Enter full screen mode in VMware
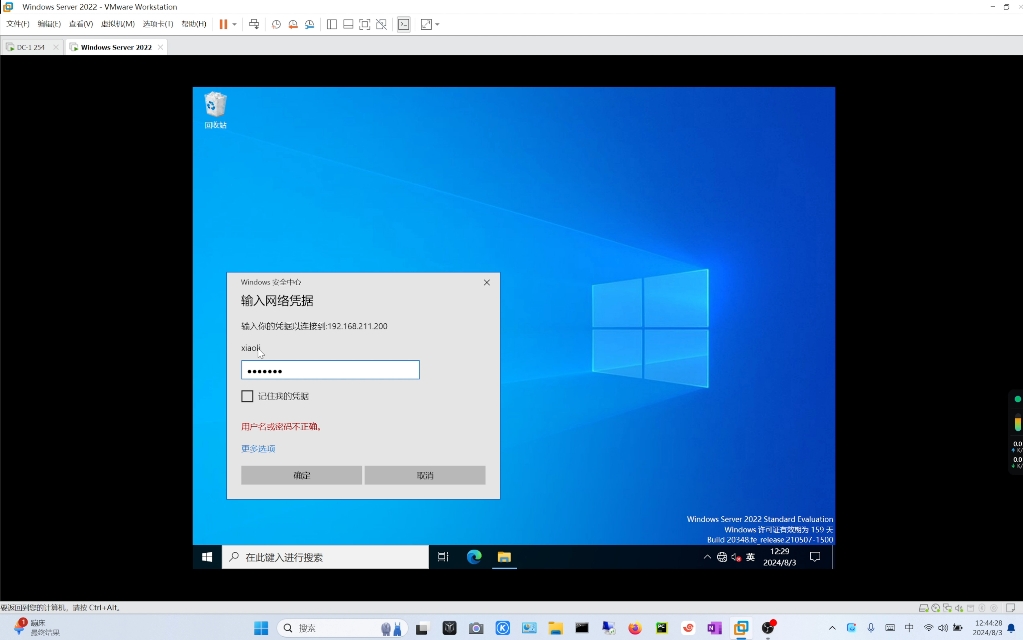1023x640 pixels. pyautogui.click(x=365, y=24)
